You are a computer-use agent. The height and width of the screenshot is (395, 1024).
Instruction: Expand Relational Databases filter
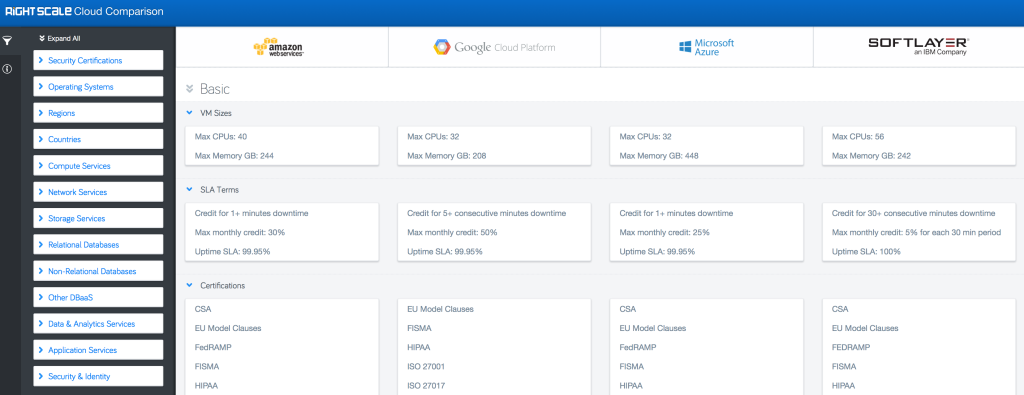[x=98, y=245]
